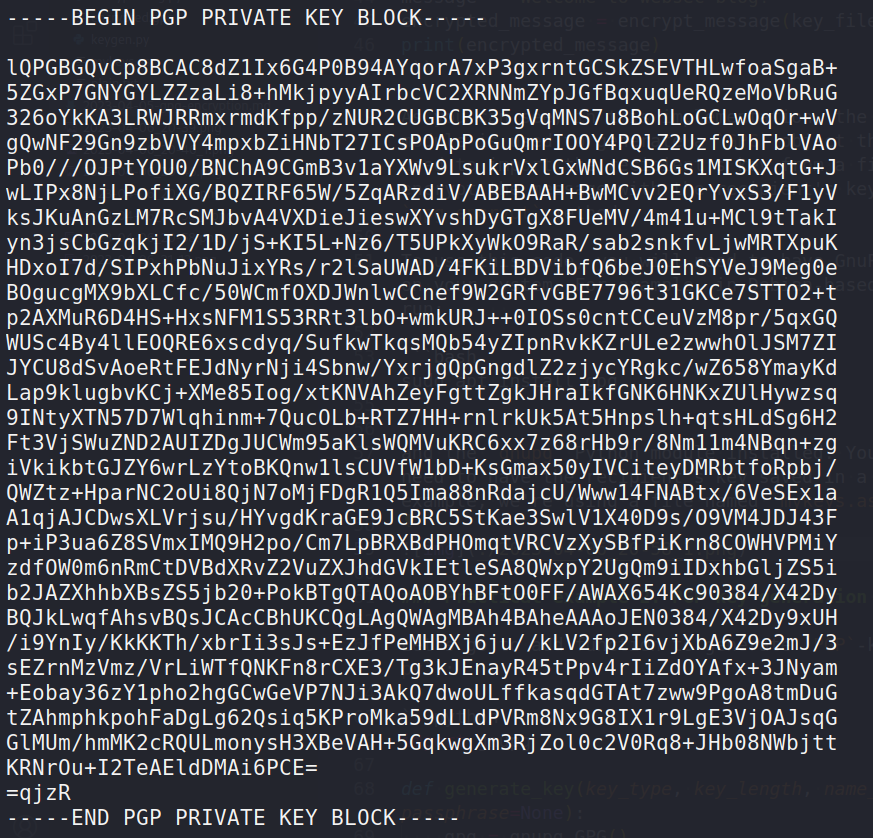Select the faint keygen.py file entry

113,40
